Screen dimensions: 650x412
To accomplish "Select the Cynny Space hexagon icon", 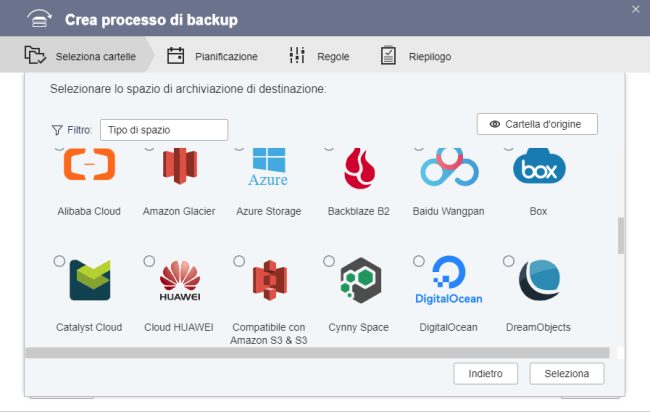I will coord(361,280).
